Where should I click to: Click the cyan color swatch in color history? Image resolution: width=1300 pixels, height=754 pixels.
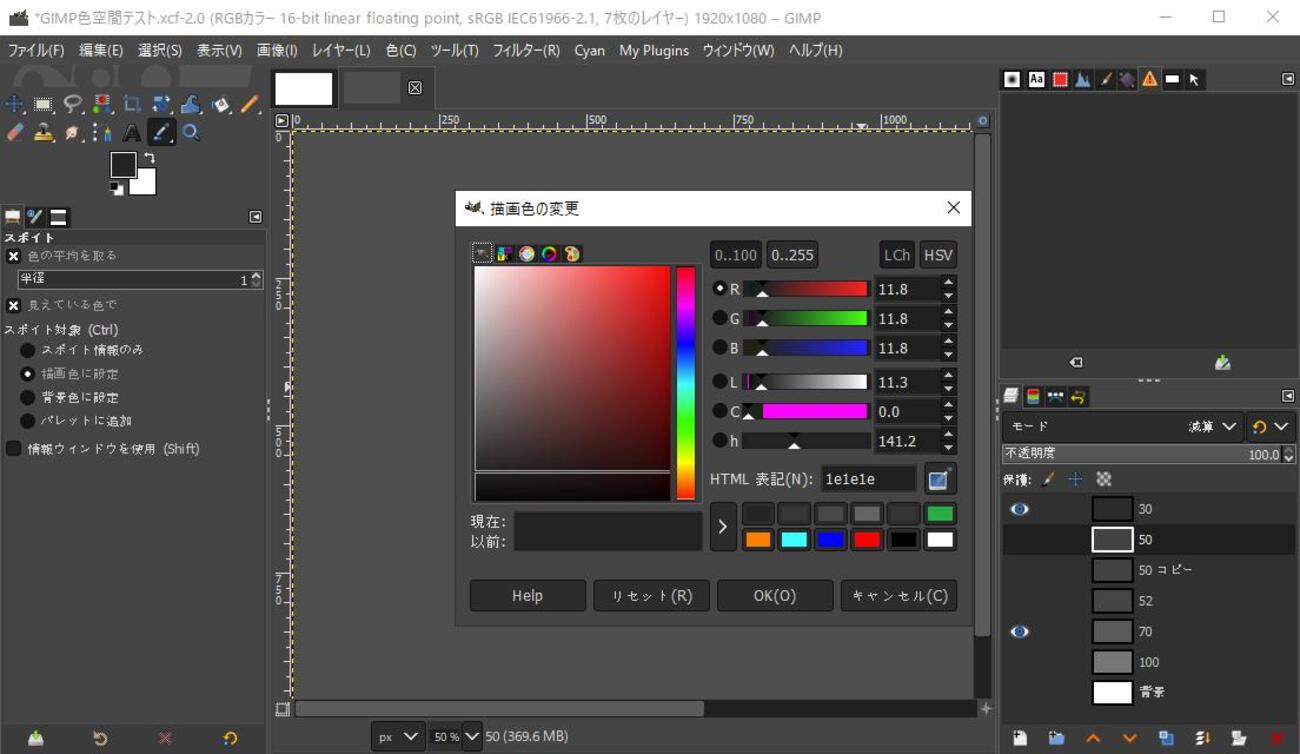click(794, 540)
